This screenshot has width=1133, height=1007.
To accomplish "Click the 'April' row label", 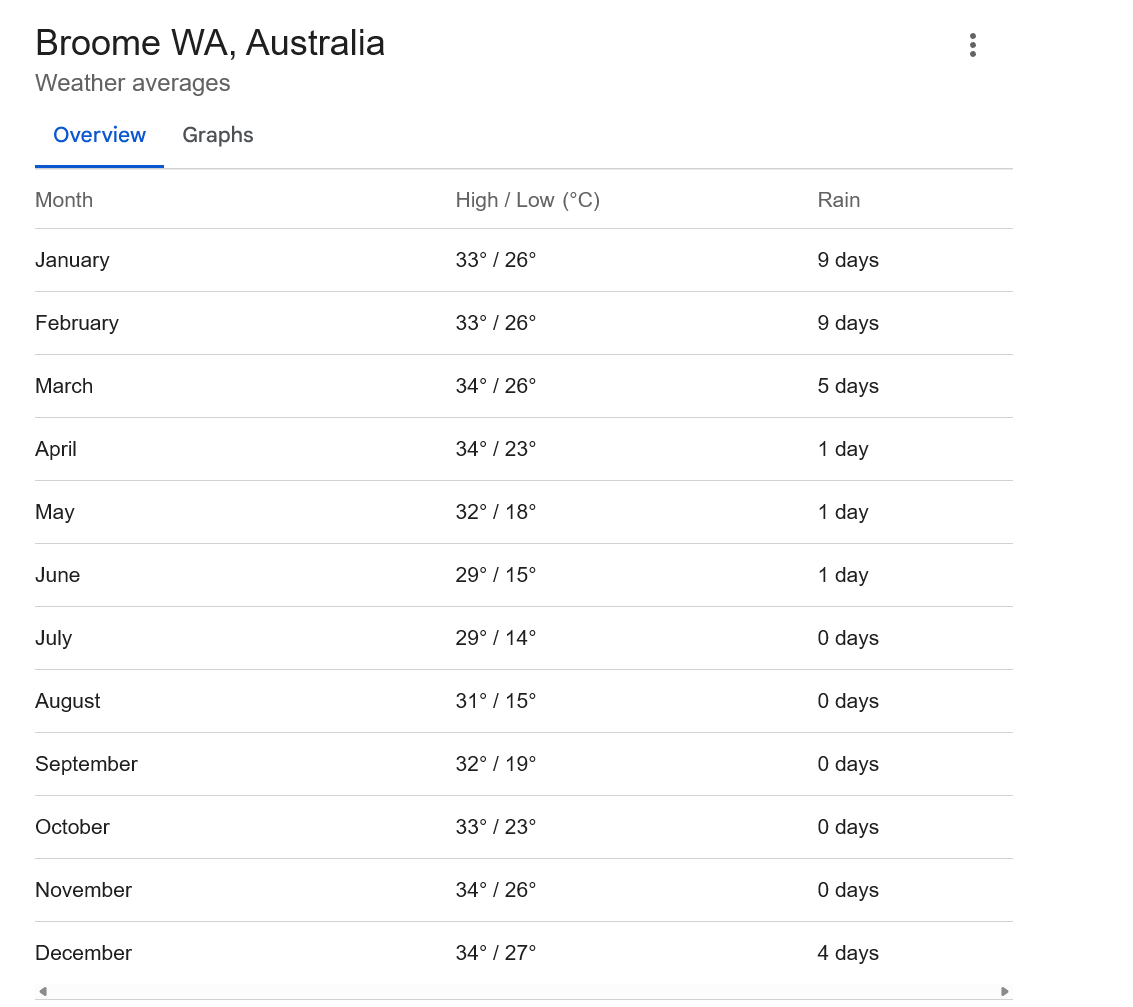I will point(56,449).
